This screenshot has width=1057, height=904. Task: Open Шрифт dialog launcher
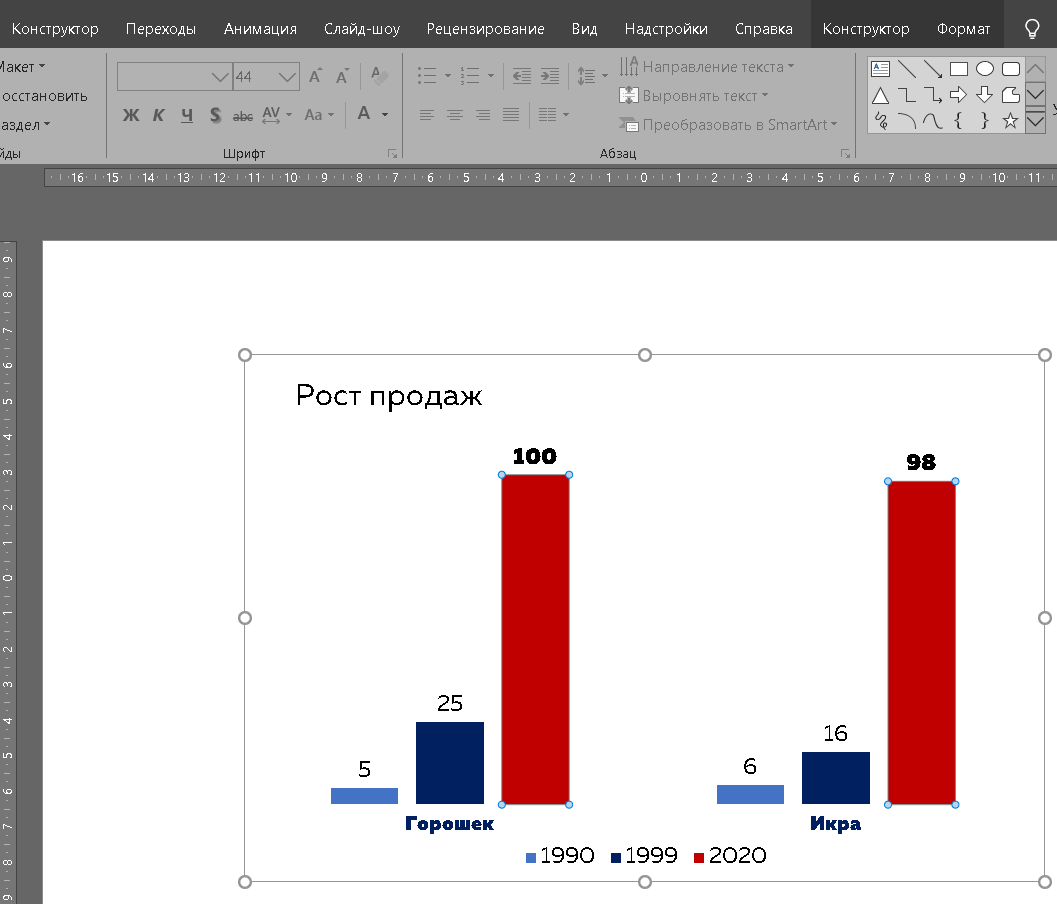tap(392, 154)
